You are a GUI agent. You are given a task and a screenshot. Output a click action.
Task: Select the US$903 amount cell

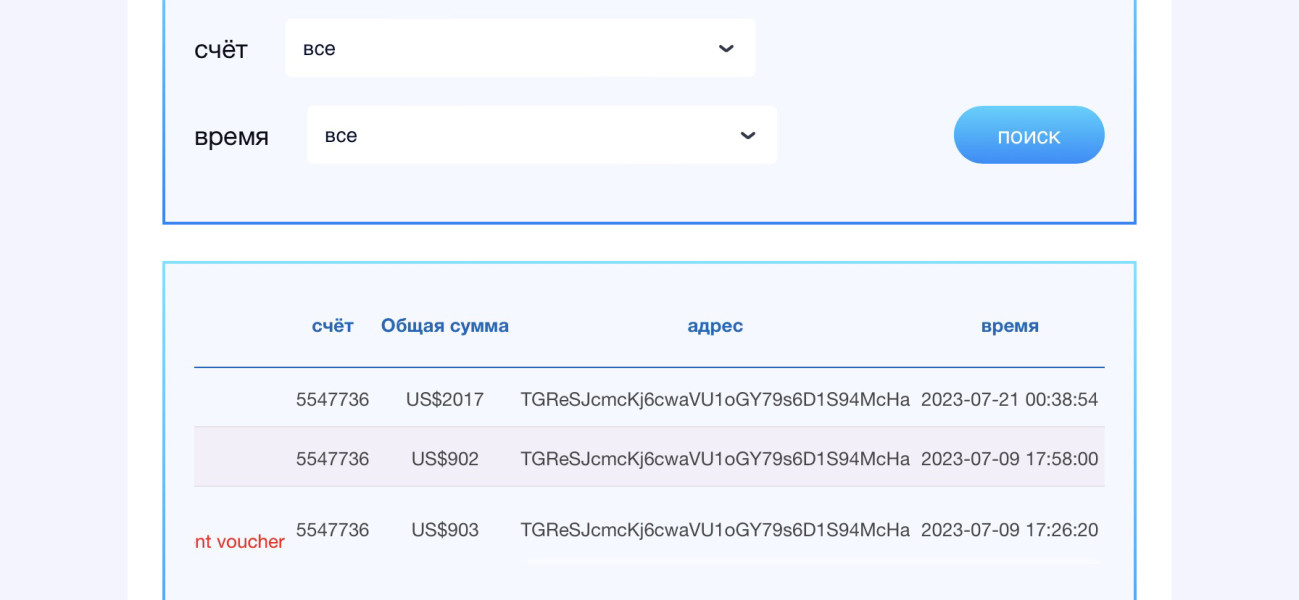point(445,530)
